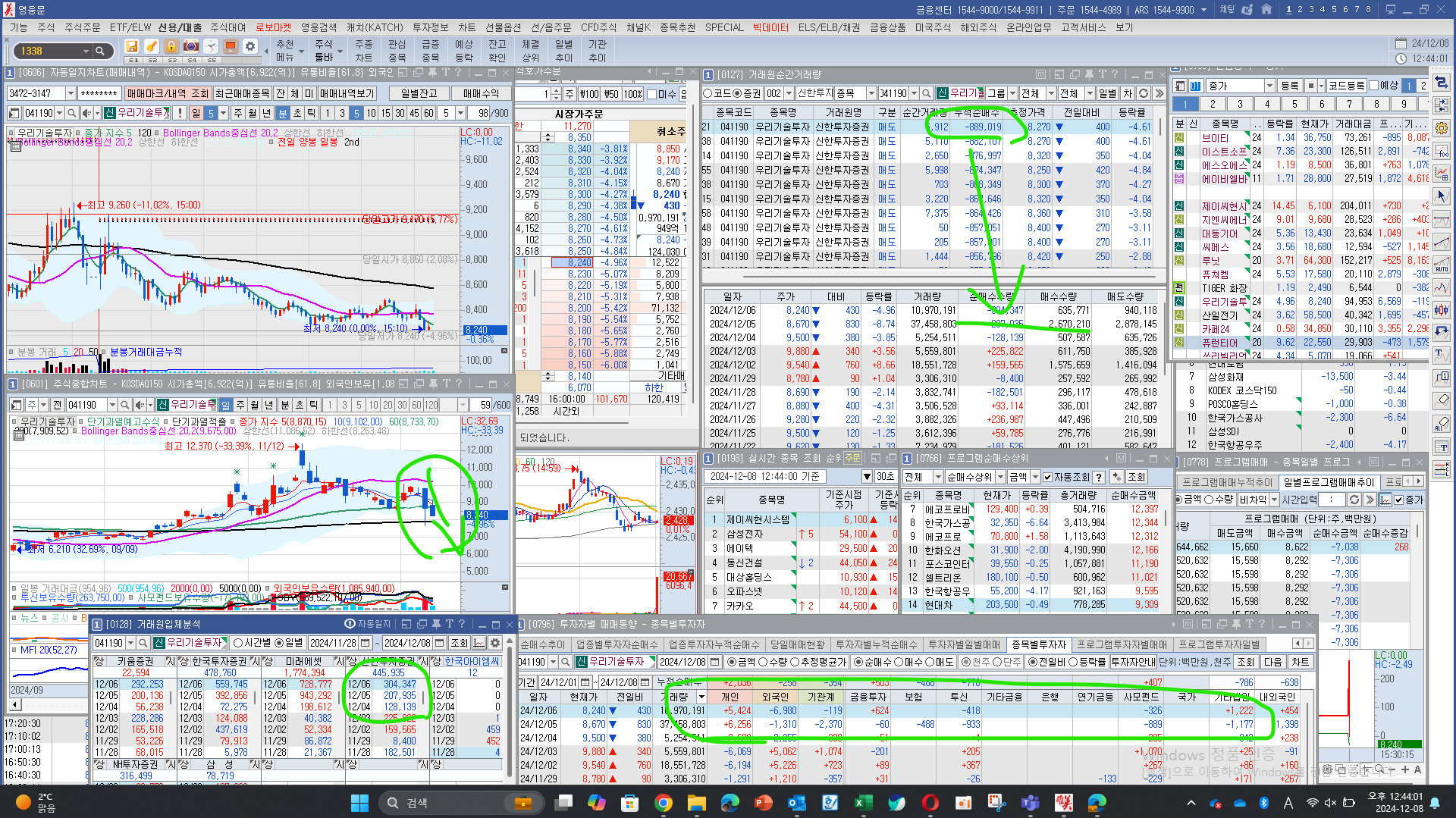This screenshot has height=818, width=1456.
Task: Open stock code dropdown in 0606 chart window
Action: pos(59,113)
